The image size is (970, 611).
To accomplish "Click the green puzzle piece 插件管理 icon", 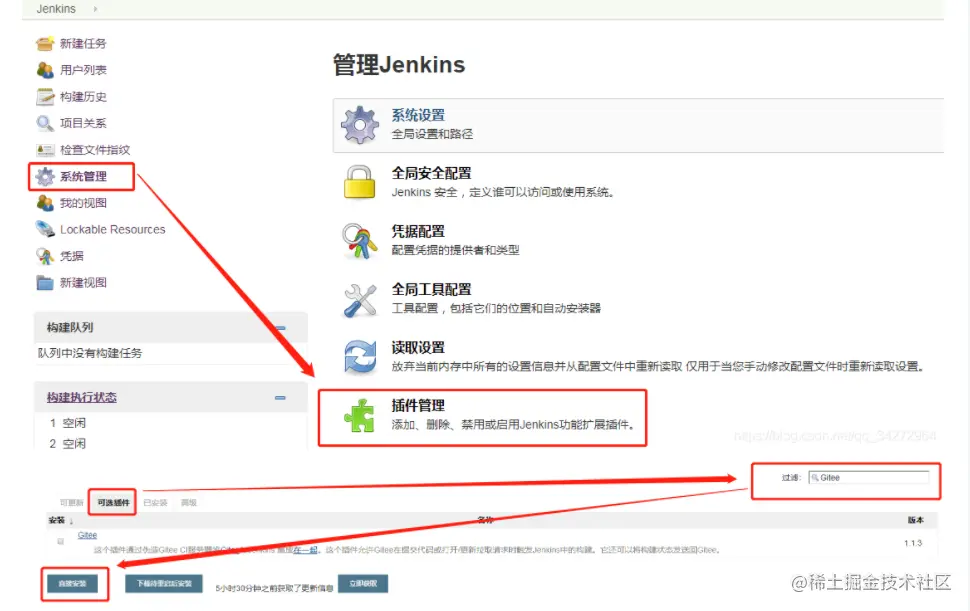I will click(x=359, y=415).
